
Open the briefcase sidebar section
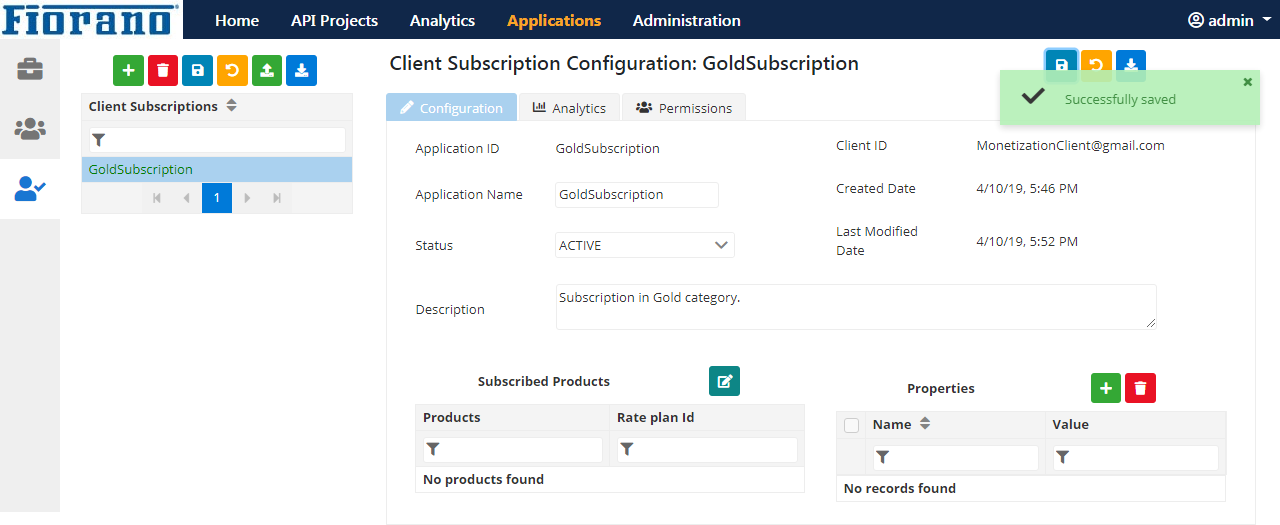pyautogui.click(x=30, y=69)
